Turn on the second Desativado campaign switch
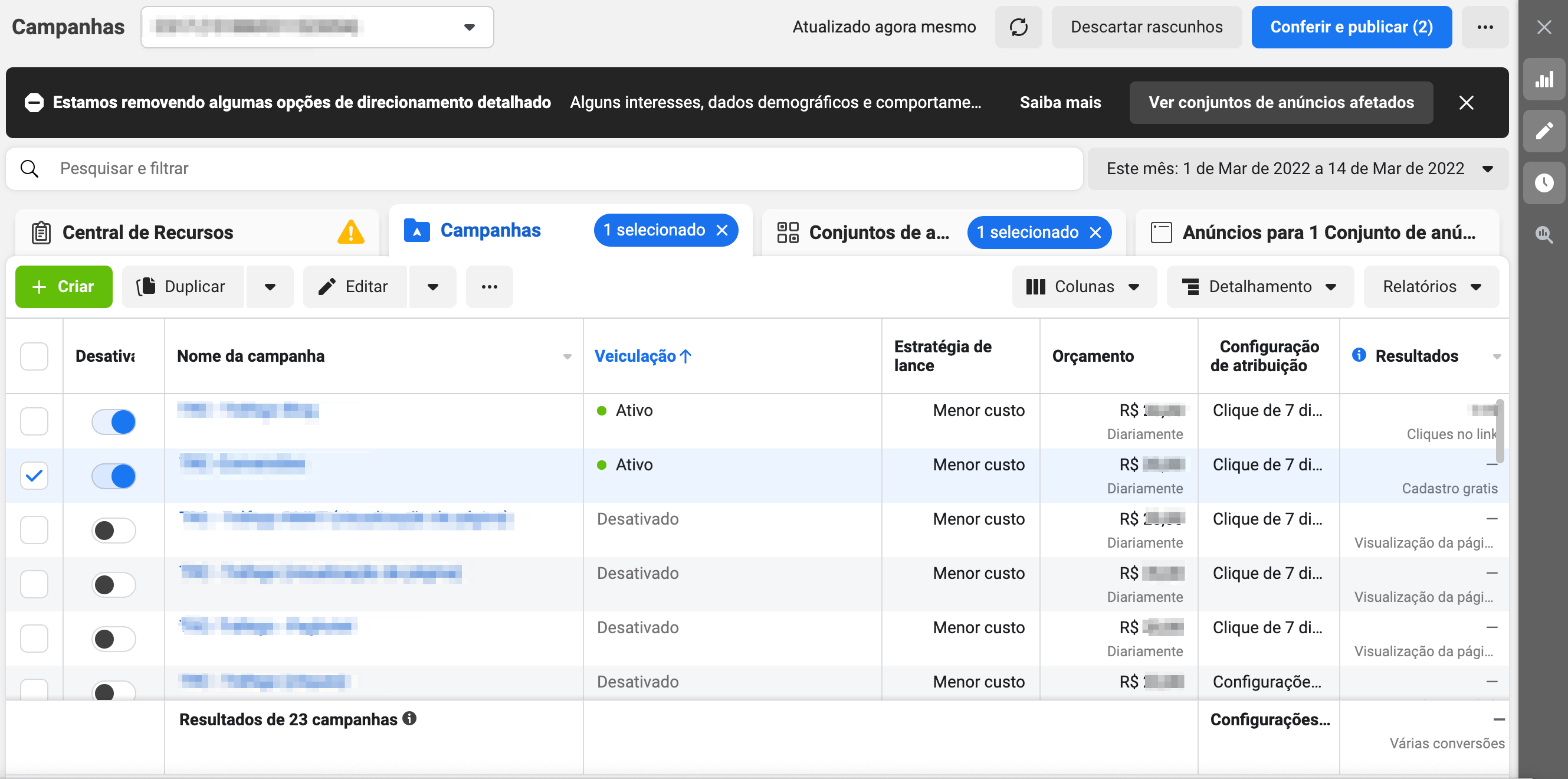The width and height of the screenshot is (1568, 779). (x=114, y=584)
